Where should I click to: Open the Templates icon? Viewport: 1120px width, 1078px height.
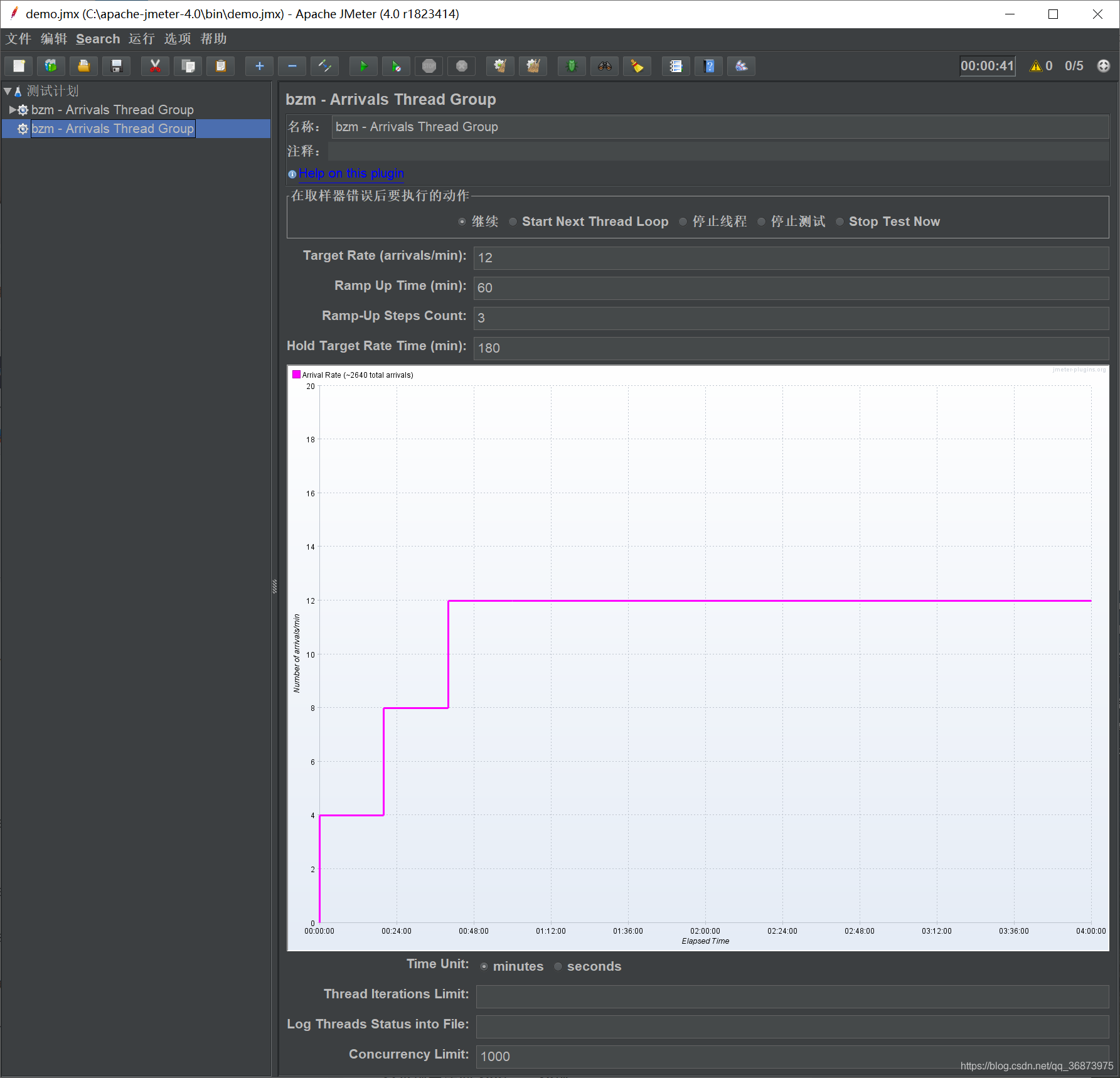coord(51,66)
